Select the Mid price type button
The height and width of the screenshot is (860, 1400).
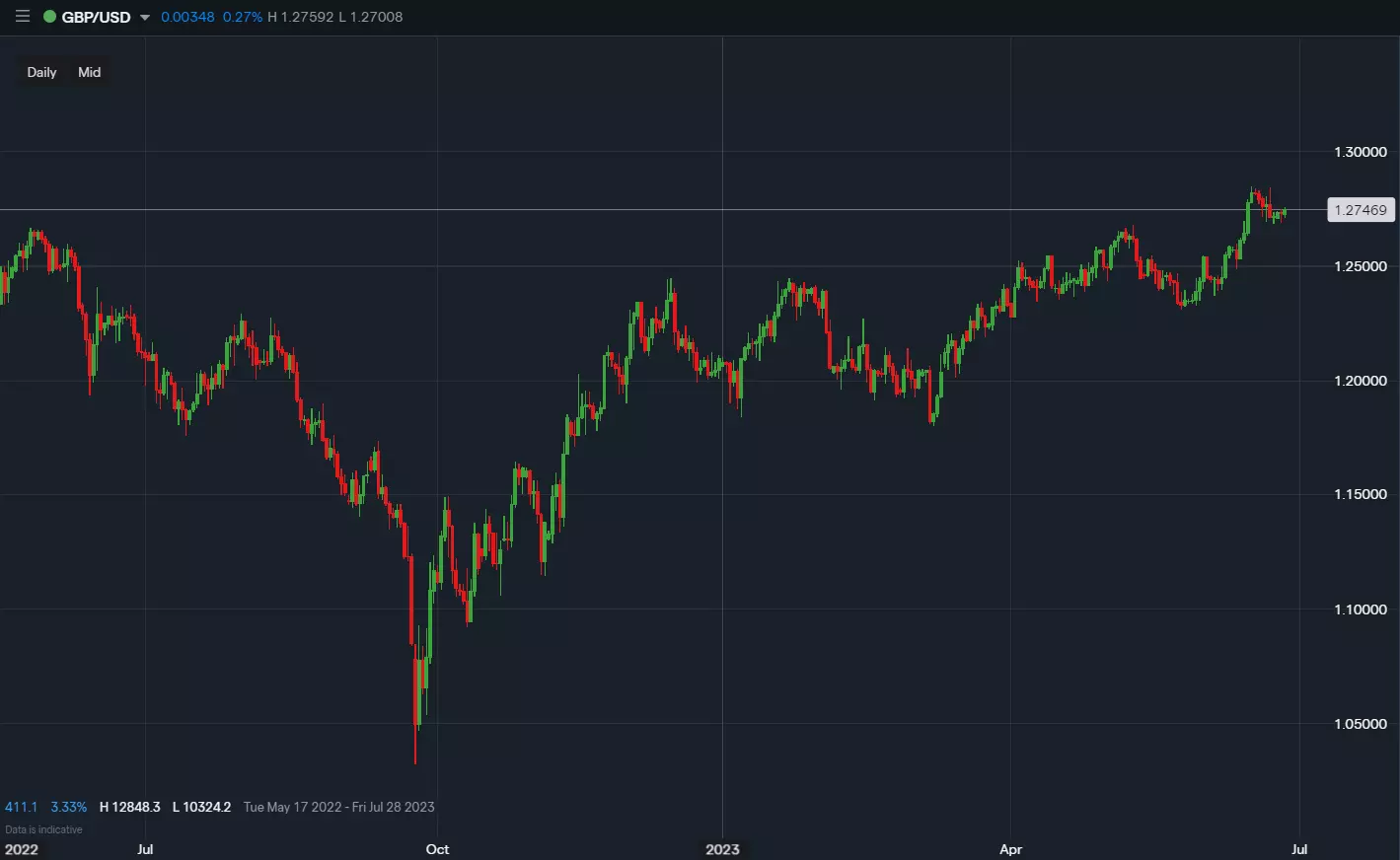pos(89,72)
